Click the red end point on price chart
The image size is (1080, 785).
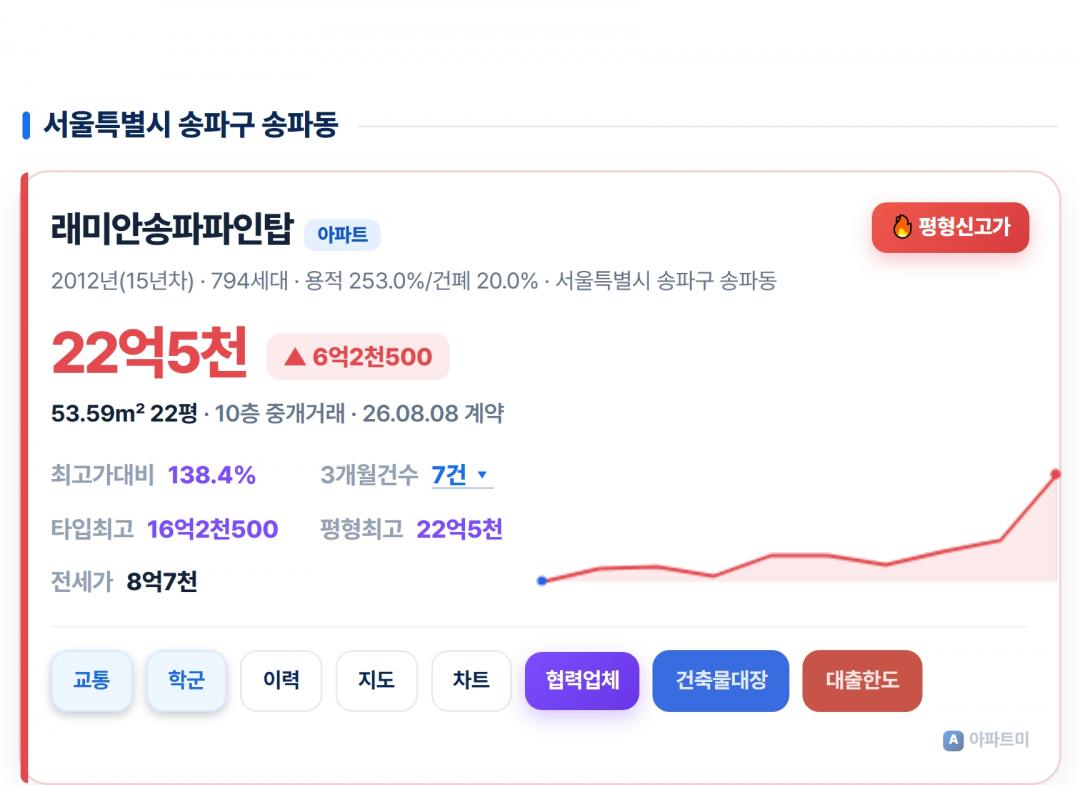click(x=1055, y=474)
